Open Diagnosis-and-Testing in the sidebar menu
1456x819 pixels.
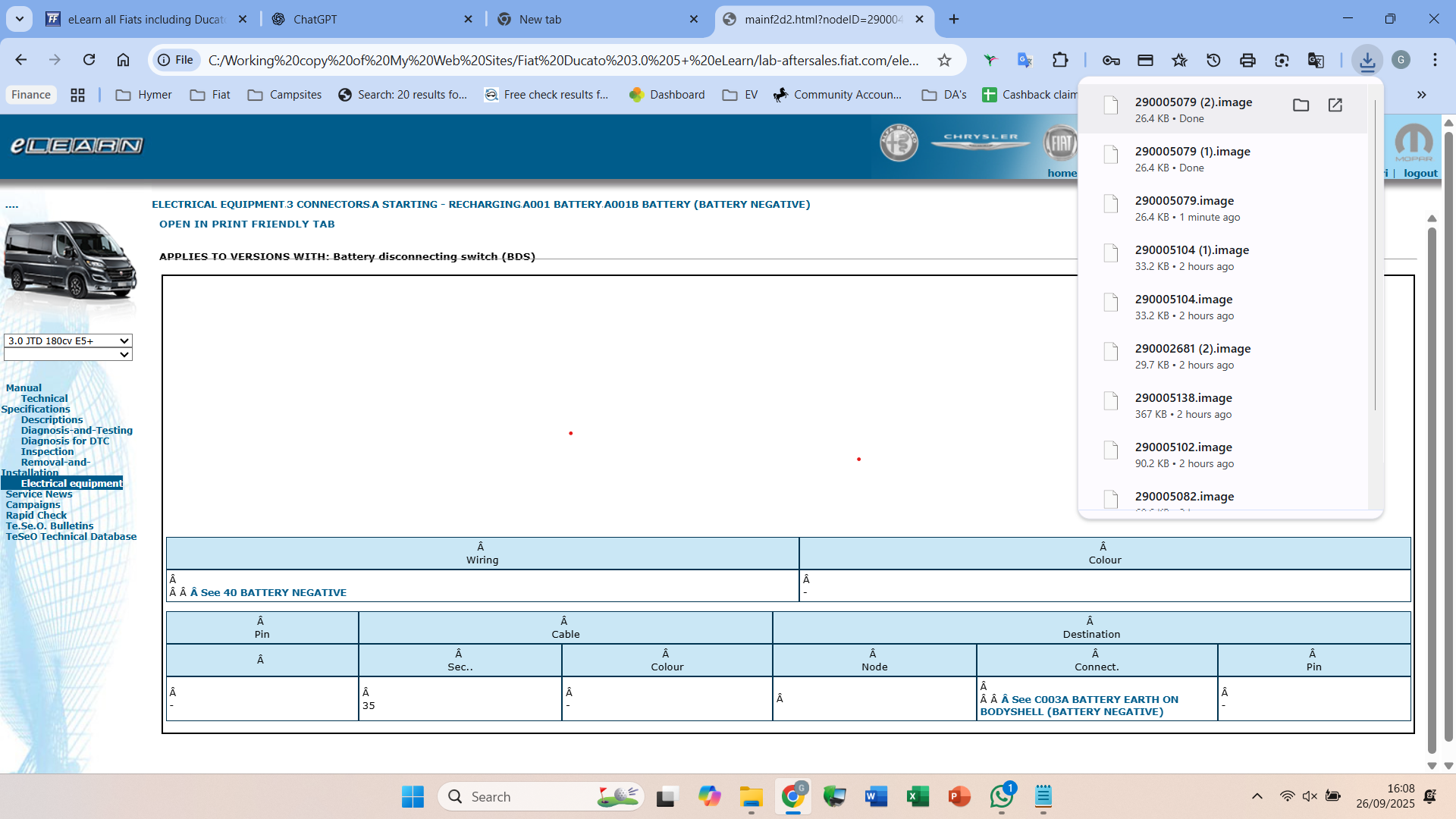click(x=77, y=430)
